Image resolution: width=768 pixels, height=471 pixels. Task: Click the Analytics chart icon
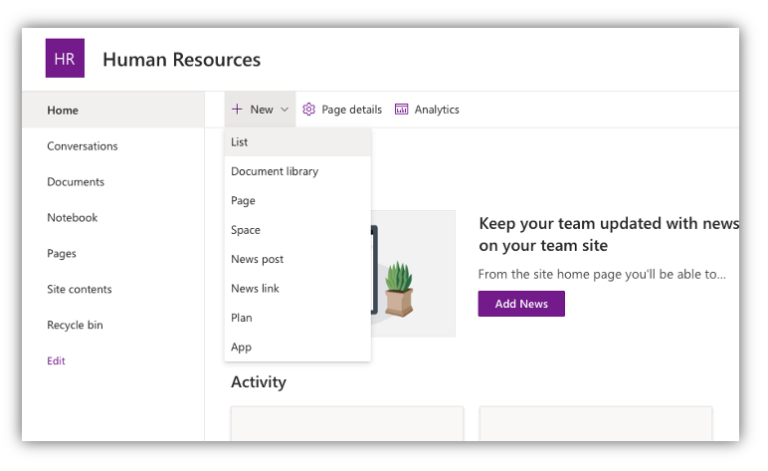(x=401, y=109)
